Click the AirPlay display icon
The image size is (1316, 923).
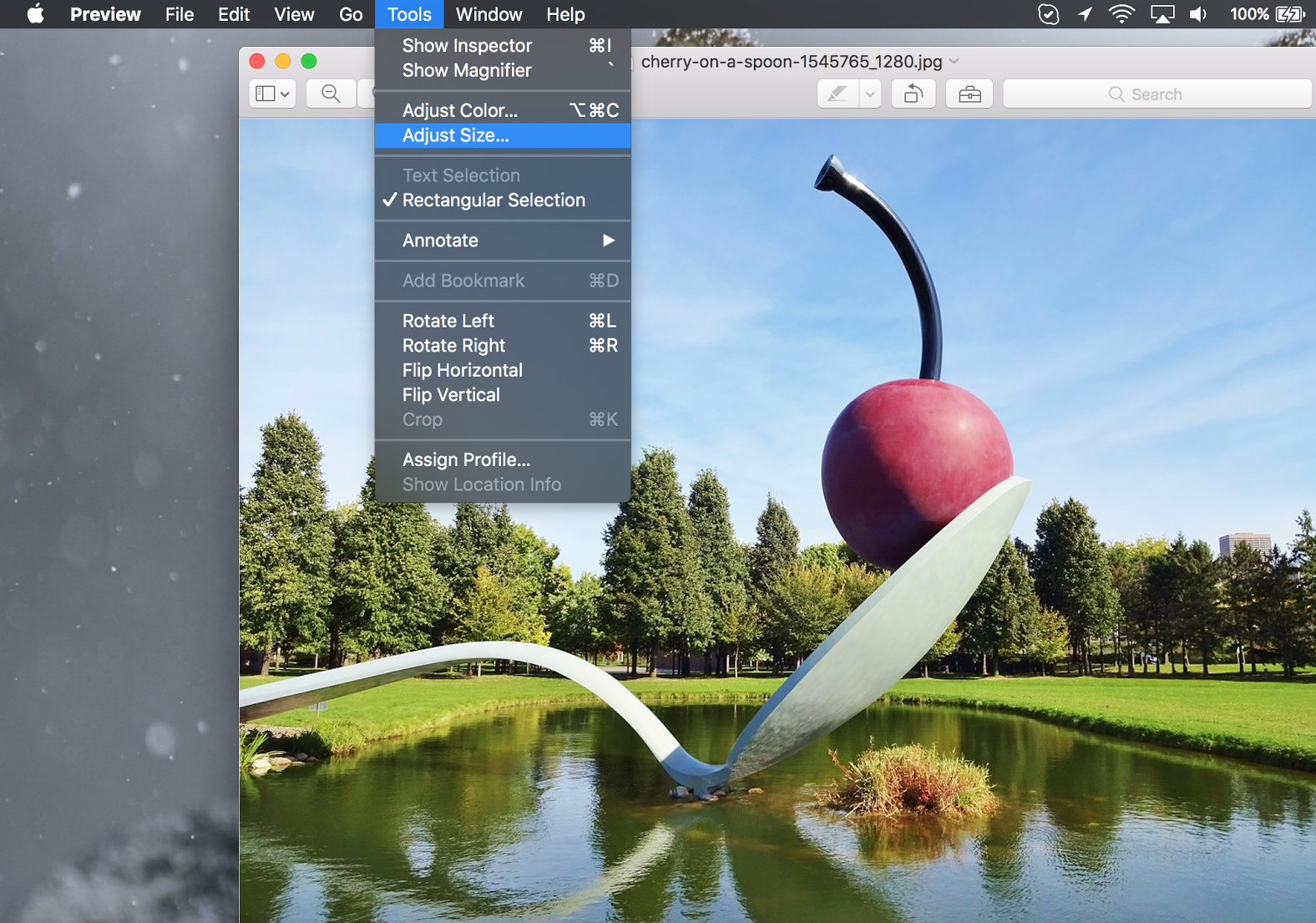[1162, 14]
